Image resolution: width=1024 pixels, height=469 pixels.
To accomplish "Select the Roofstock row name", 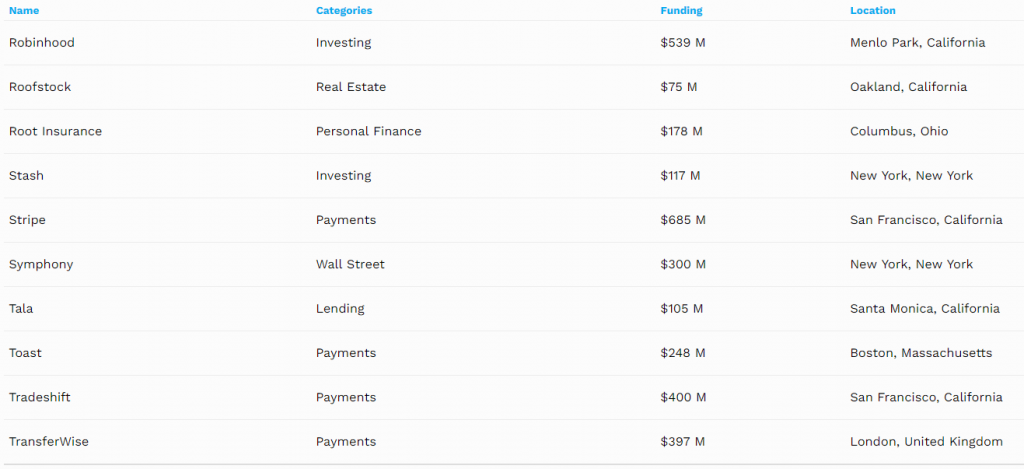I will point(40,87).
